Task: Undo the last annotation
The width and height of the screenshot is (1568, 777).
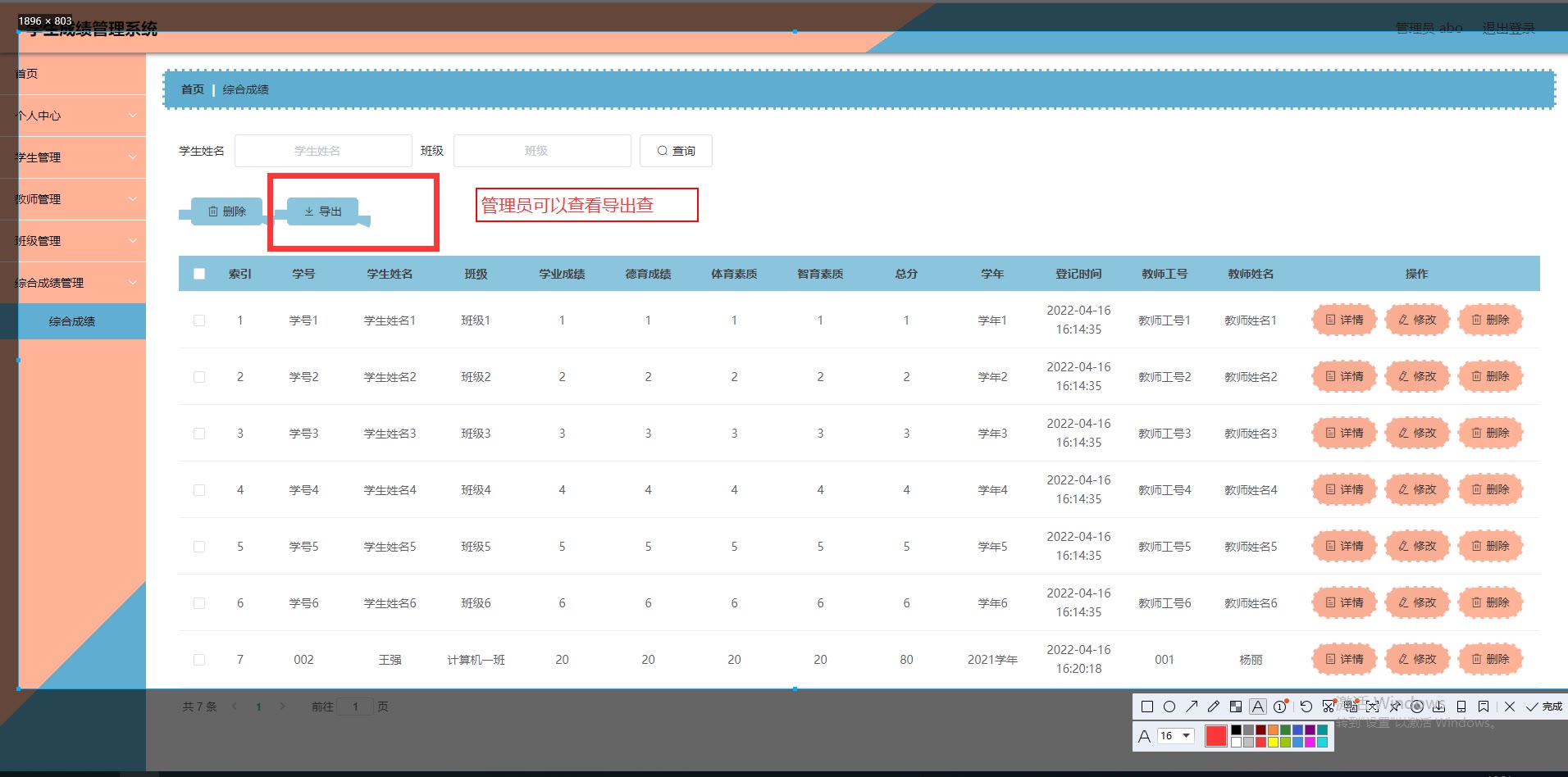Action: (x=1306, y=707)
